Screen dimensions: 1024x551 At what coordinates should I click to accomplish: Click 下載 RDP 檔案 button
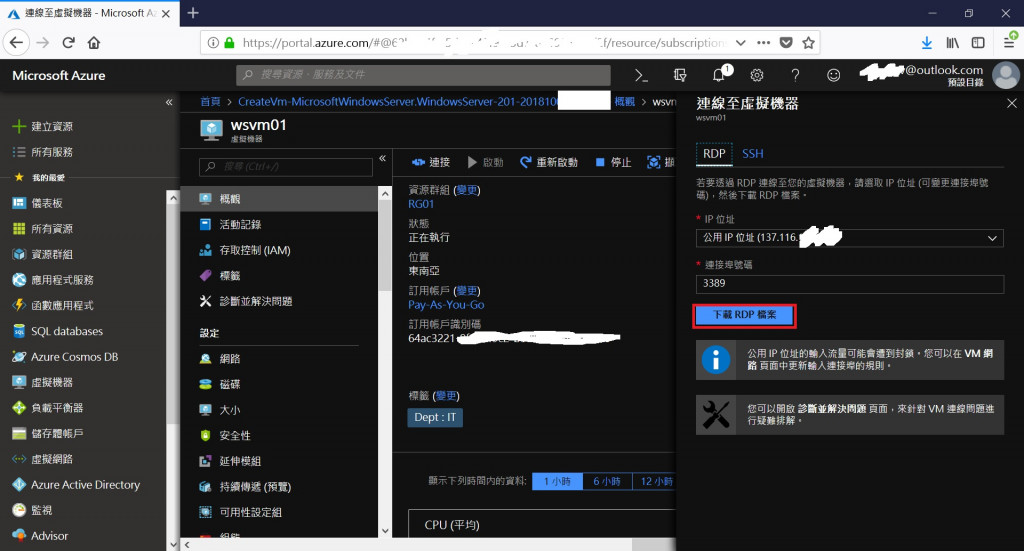[x=744, y=315]
